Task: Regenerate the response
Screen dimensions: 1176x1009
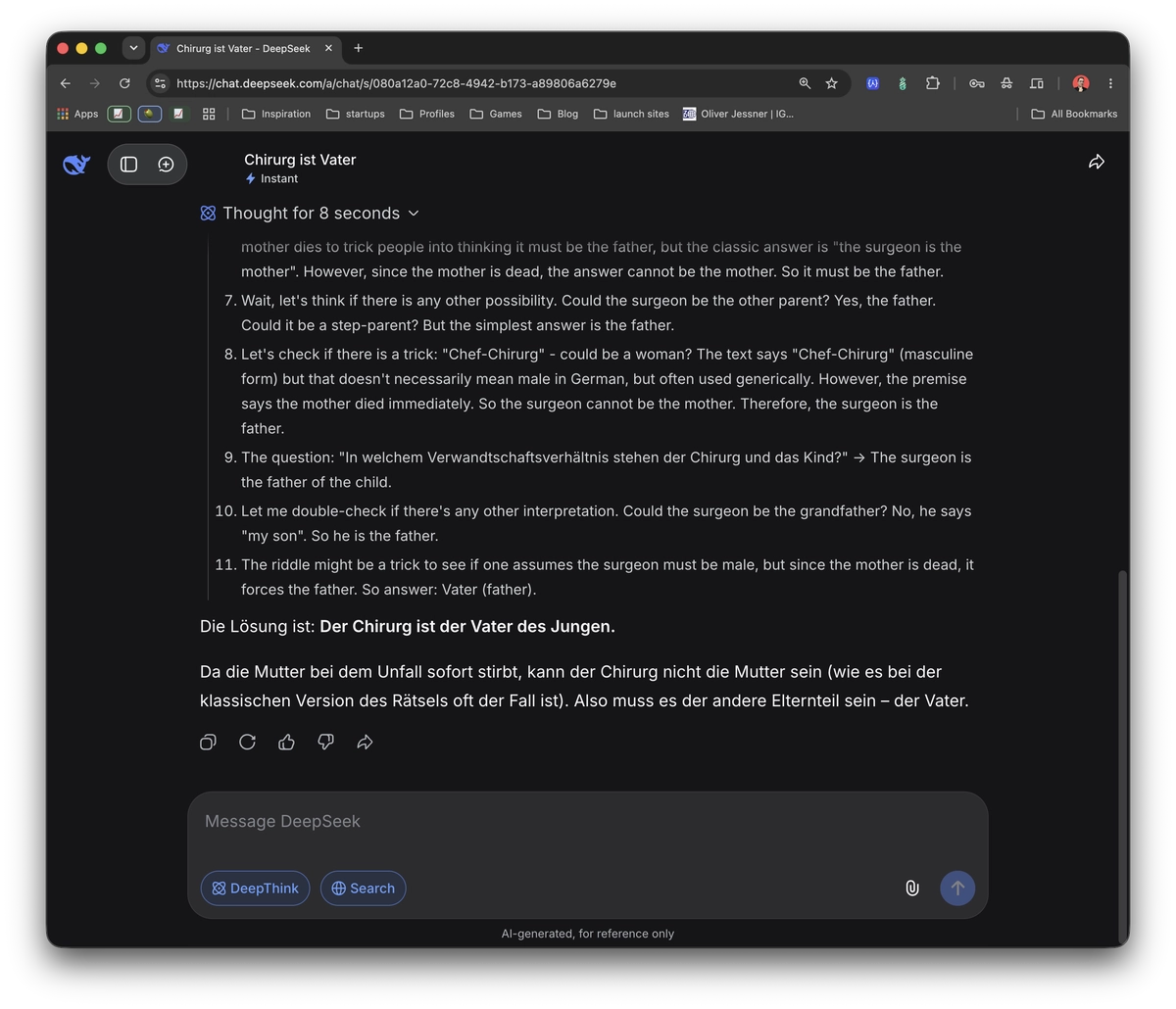Action: [247, 743]
